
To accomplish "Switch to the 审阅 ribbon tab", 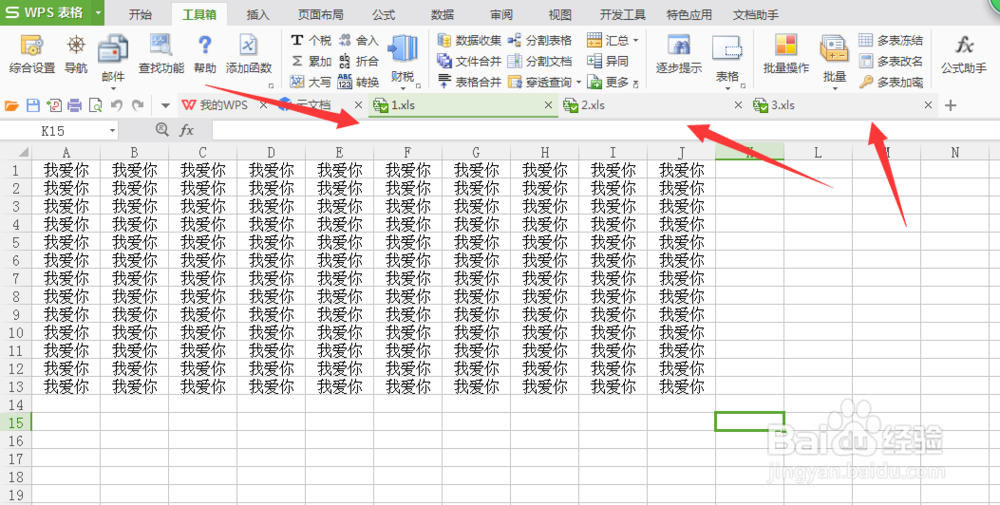I will point(501,14).
